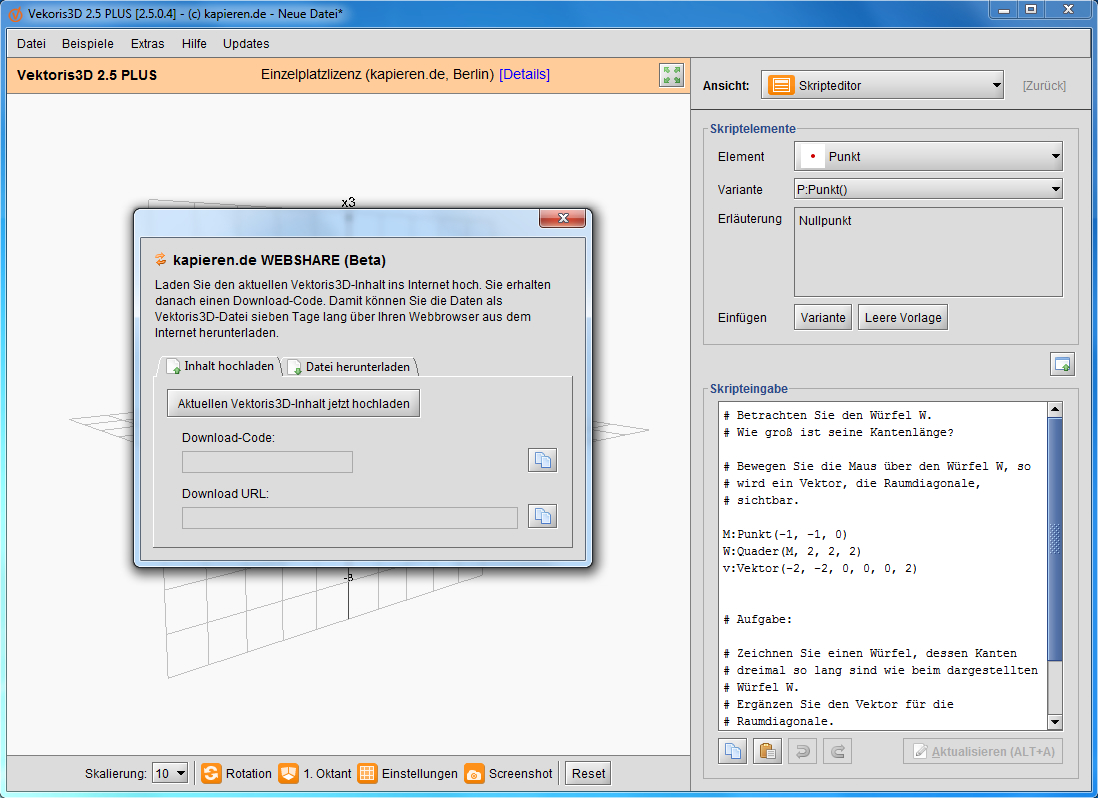Open the Beispiele menu
Screen dimensions: 1098x798
pyautogui.click(x=88, y=43)
